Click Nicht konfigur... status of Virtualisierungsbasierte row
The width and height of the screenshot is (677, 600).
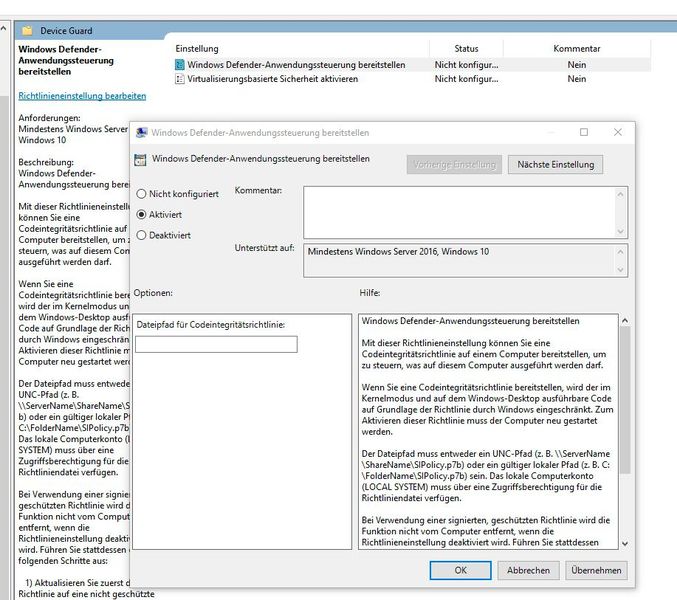[x=466, y=79]
